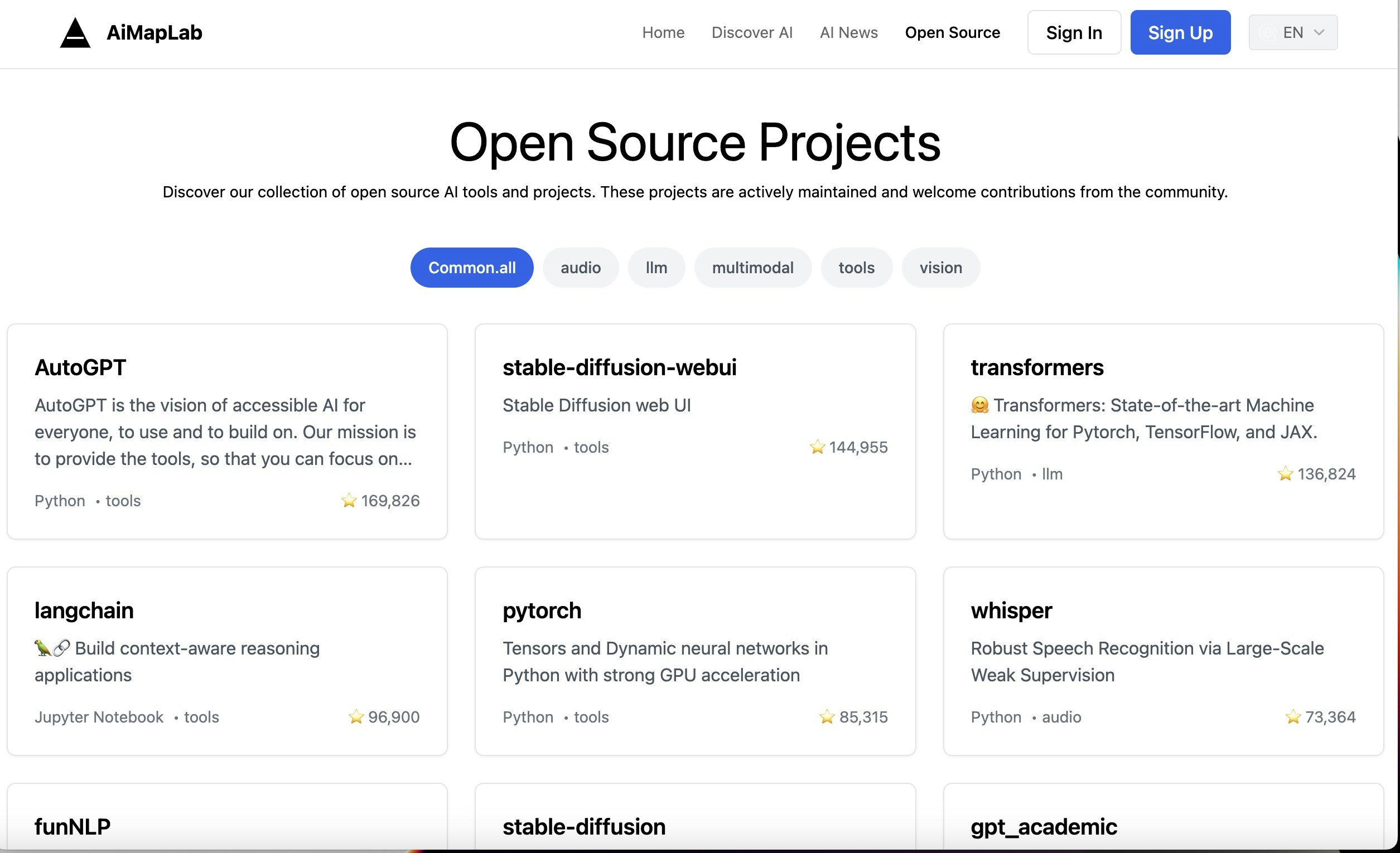Show only multimodal projects
Screen dimensions: 1400x853
(752, 268)
